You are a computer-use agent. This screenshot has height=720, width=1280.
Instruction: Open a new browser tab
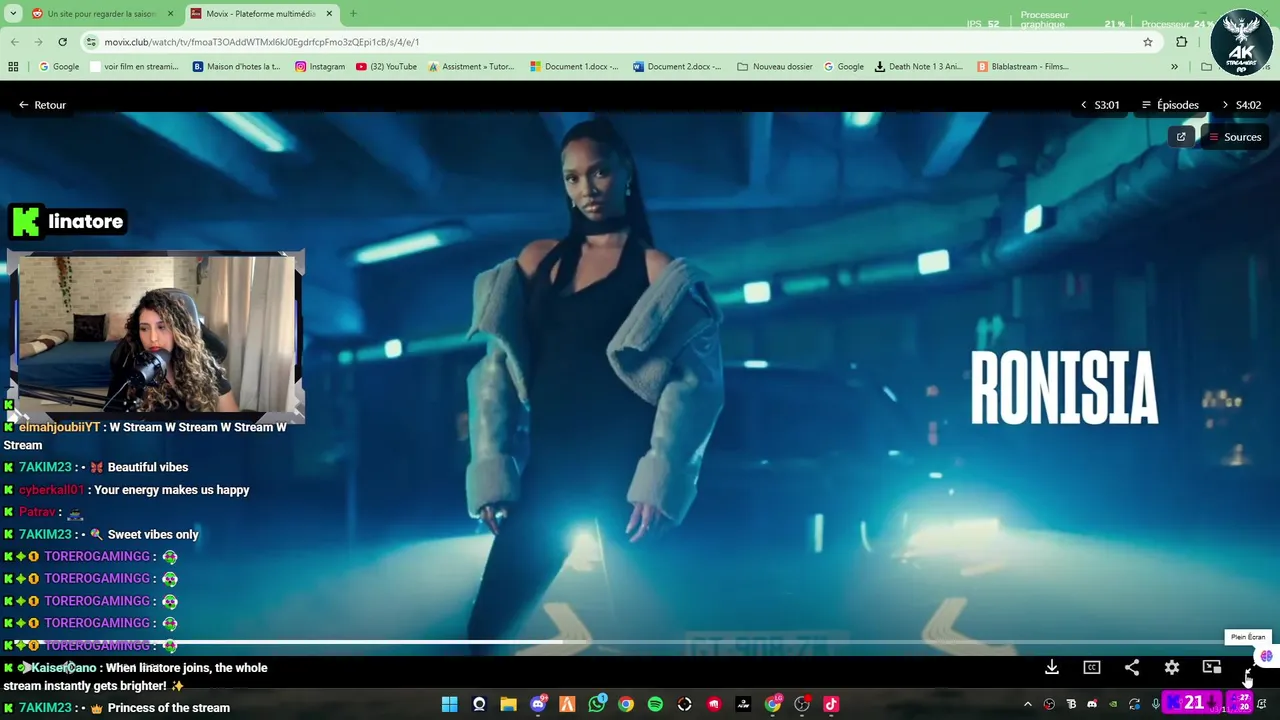coord(353,14)
